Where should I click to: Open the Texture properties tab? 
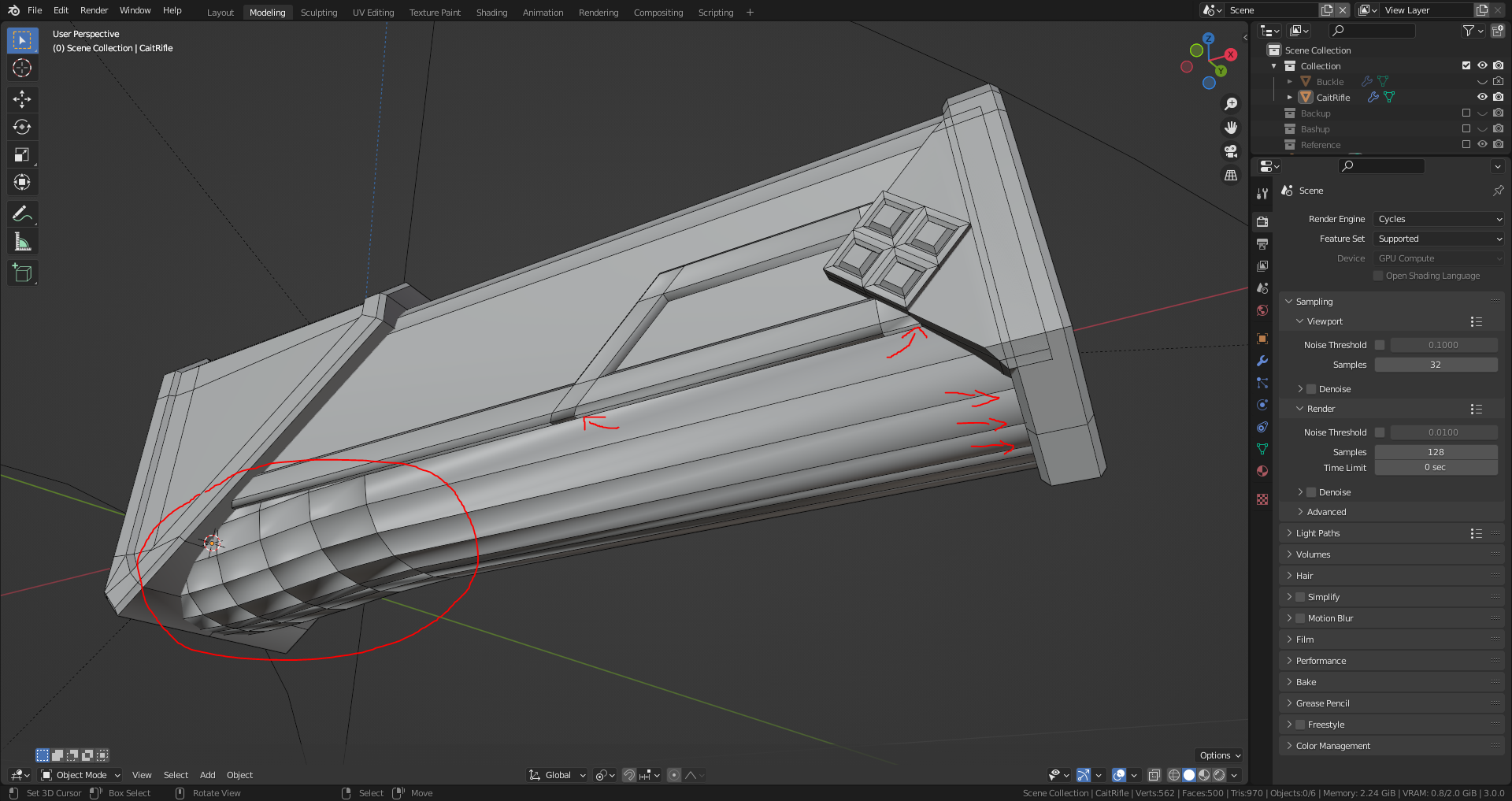pyautogui.click(x=1262, y=499)
